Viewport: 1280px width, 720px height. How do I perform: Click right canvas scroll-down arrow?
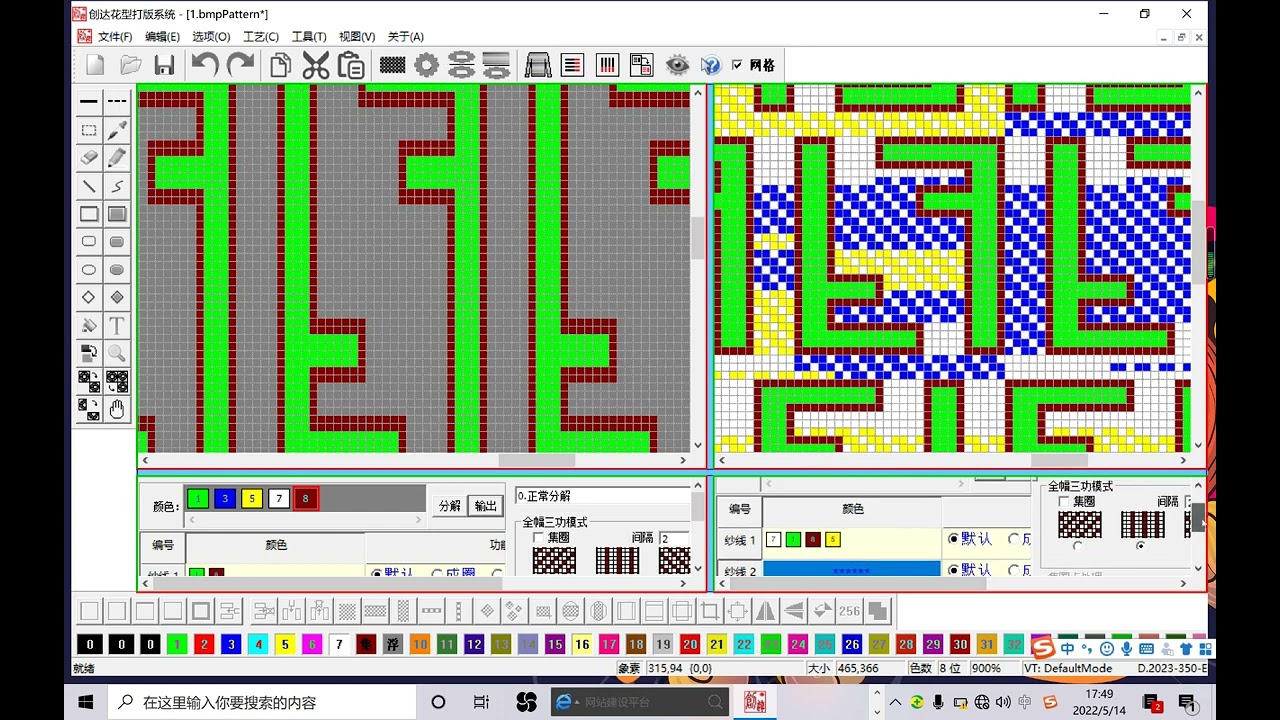1198,446
